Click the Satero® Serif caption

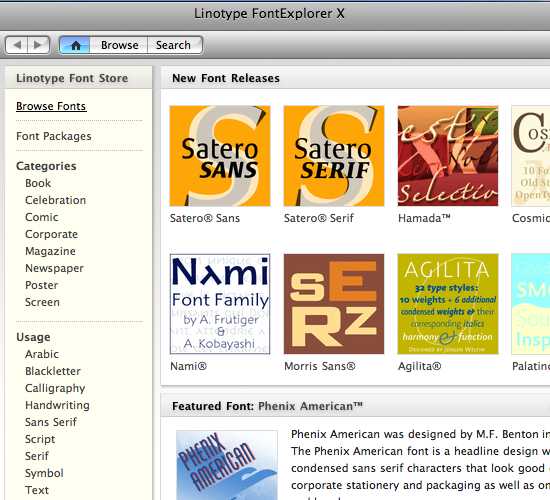[319, 218]
